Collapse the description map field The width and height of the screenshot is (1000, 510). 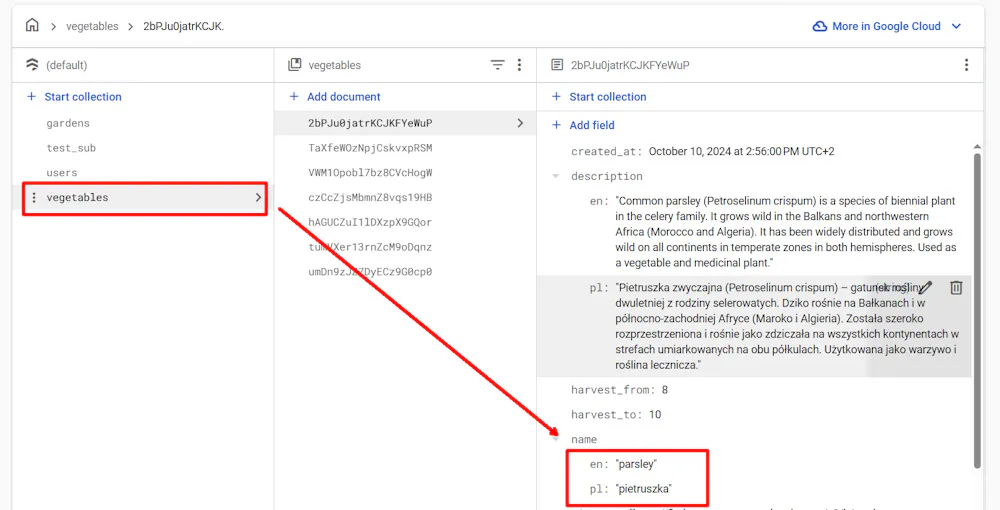(556, 176)
